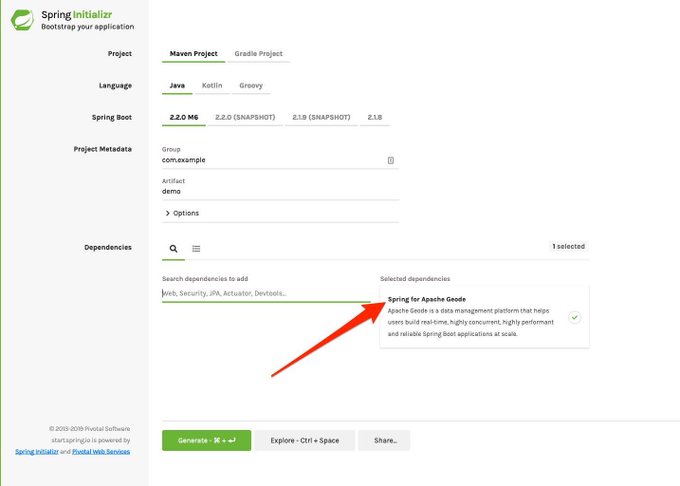Image resolution: width=680 pixels, height=486 pixels.
Task: Open the Spring Initializr footer link
Action: click(x=37, y=452)
